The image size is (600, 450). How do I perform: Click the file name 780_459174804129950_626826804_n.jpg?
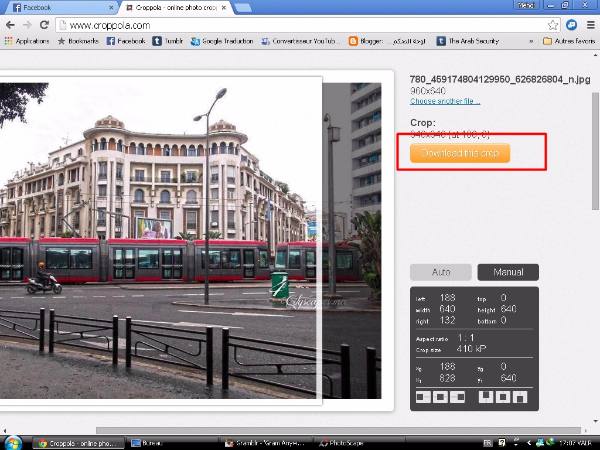[x=500, y=79]
